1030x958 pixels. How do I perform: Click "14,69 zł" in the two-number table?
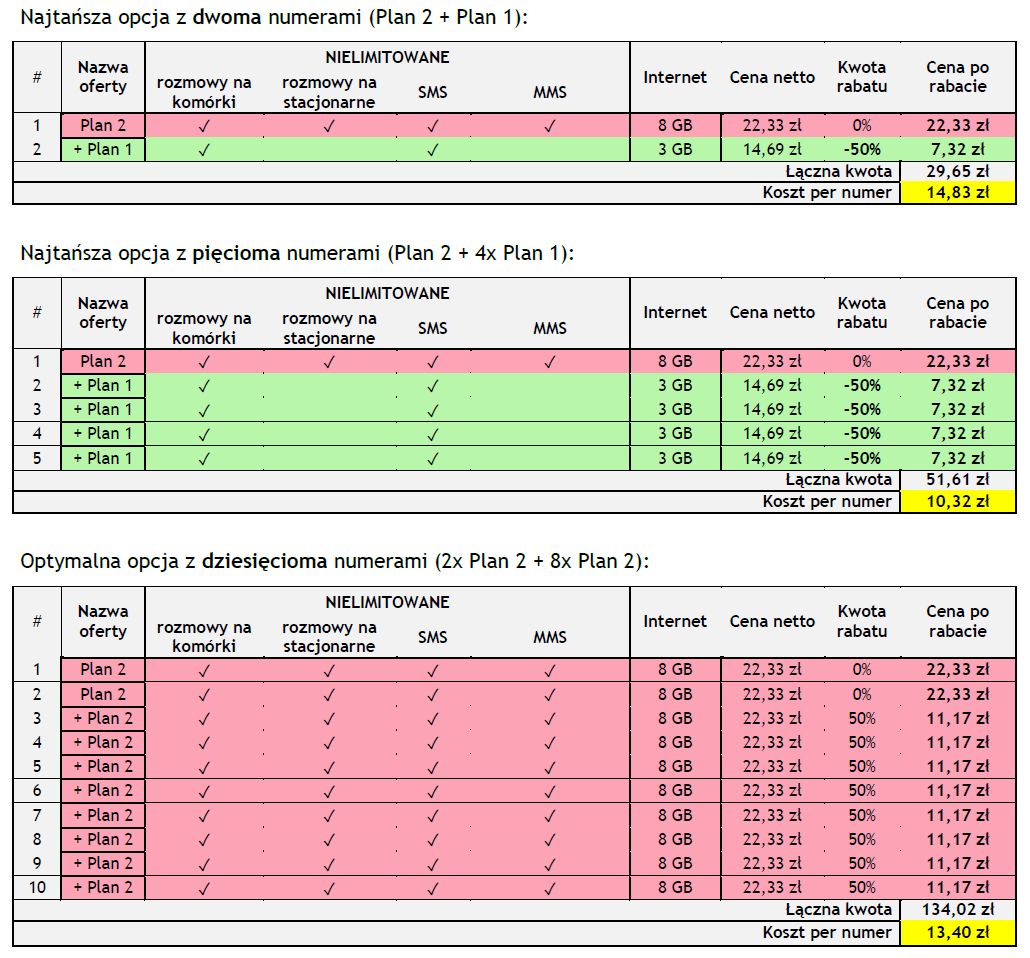pyautogui.click(x=772, y=149)
